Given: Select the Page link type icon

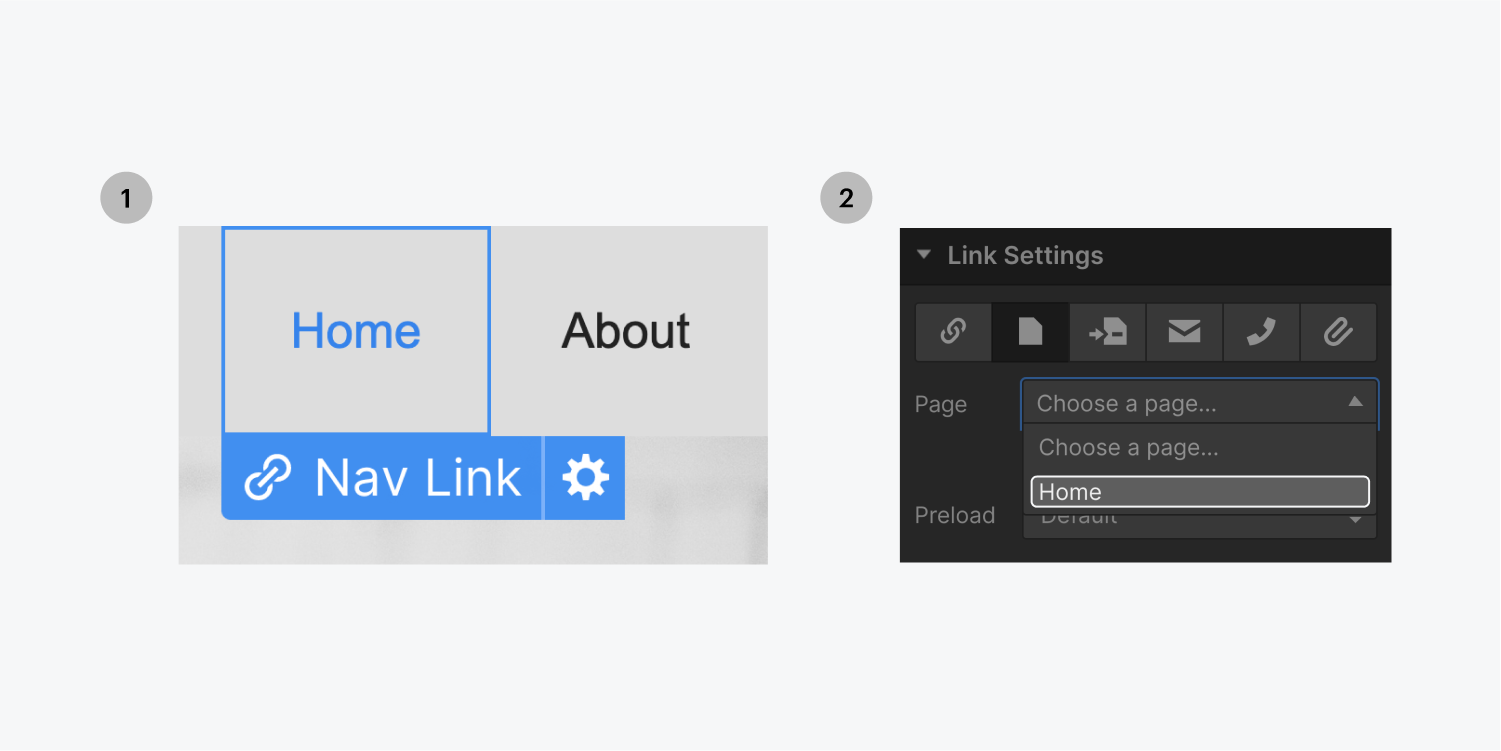Looking at the screenshot, I should [1030, 332].
